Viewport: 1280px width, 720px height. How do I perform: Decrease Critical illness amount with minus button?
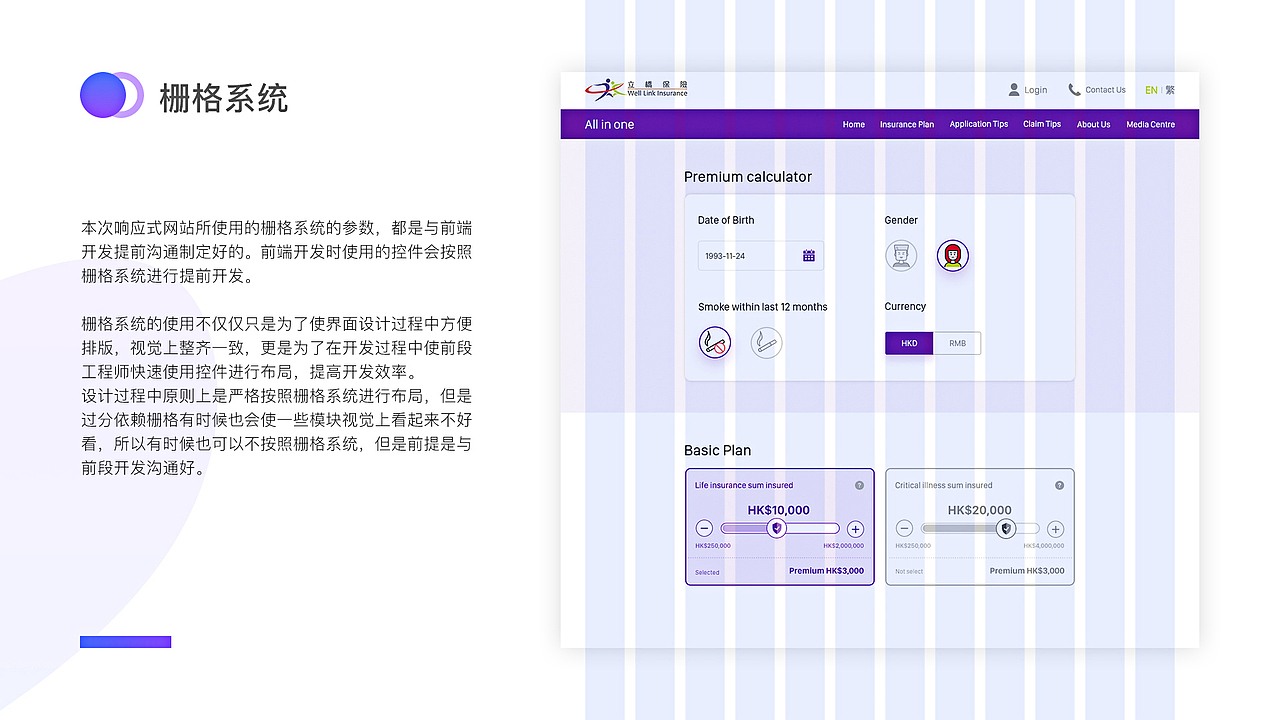point(904,529)
